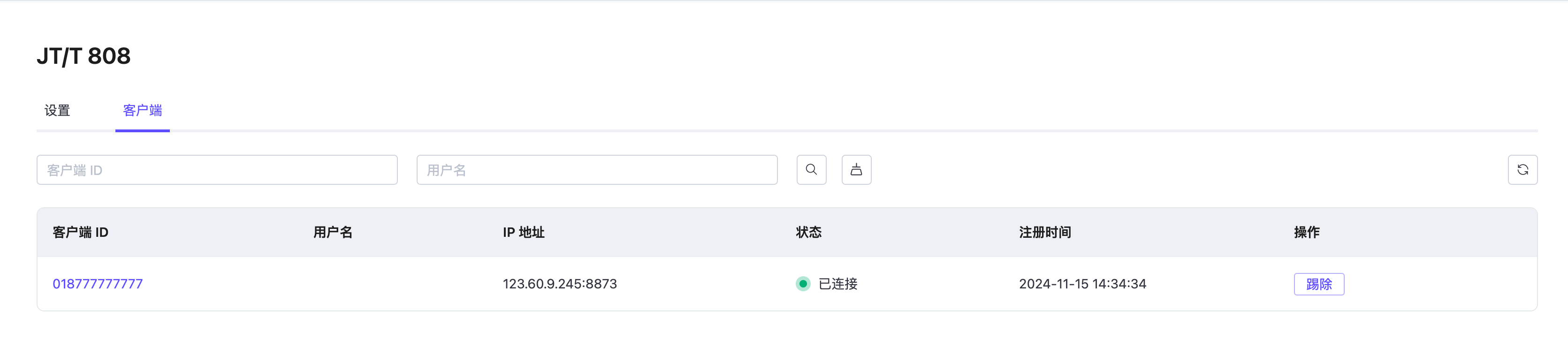
Task: Switch to the 设置 tab
Action: [x=57, y=111]
